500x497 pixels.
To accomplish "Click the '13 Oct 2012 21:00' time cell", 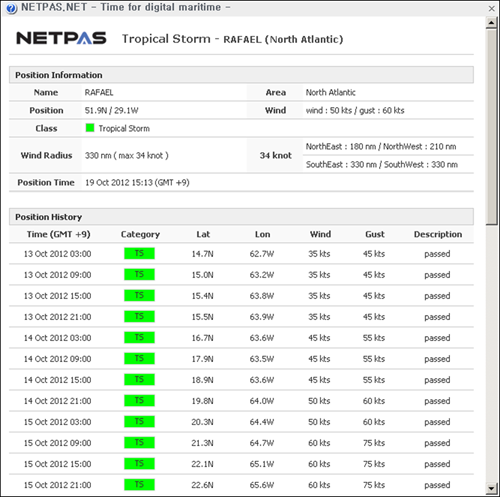I will coord(57,317).
